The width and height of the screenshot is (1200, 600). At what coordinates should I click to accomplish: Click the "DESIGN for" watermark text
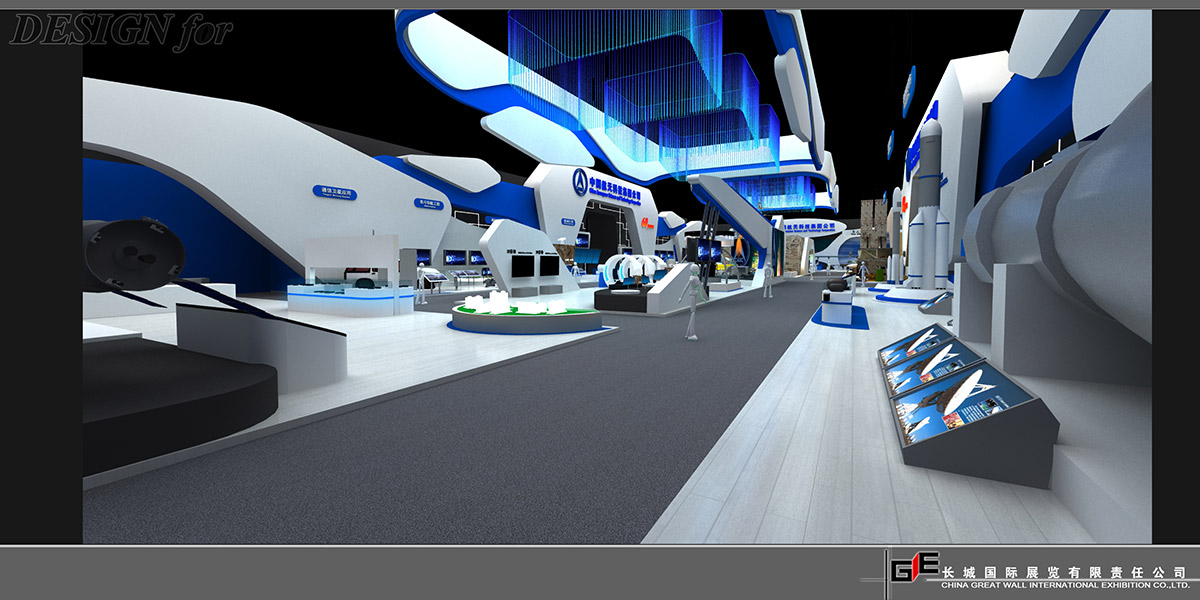point(120,30)
